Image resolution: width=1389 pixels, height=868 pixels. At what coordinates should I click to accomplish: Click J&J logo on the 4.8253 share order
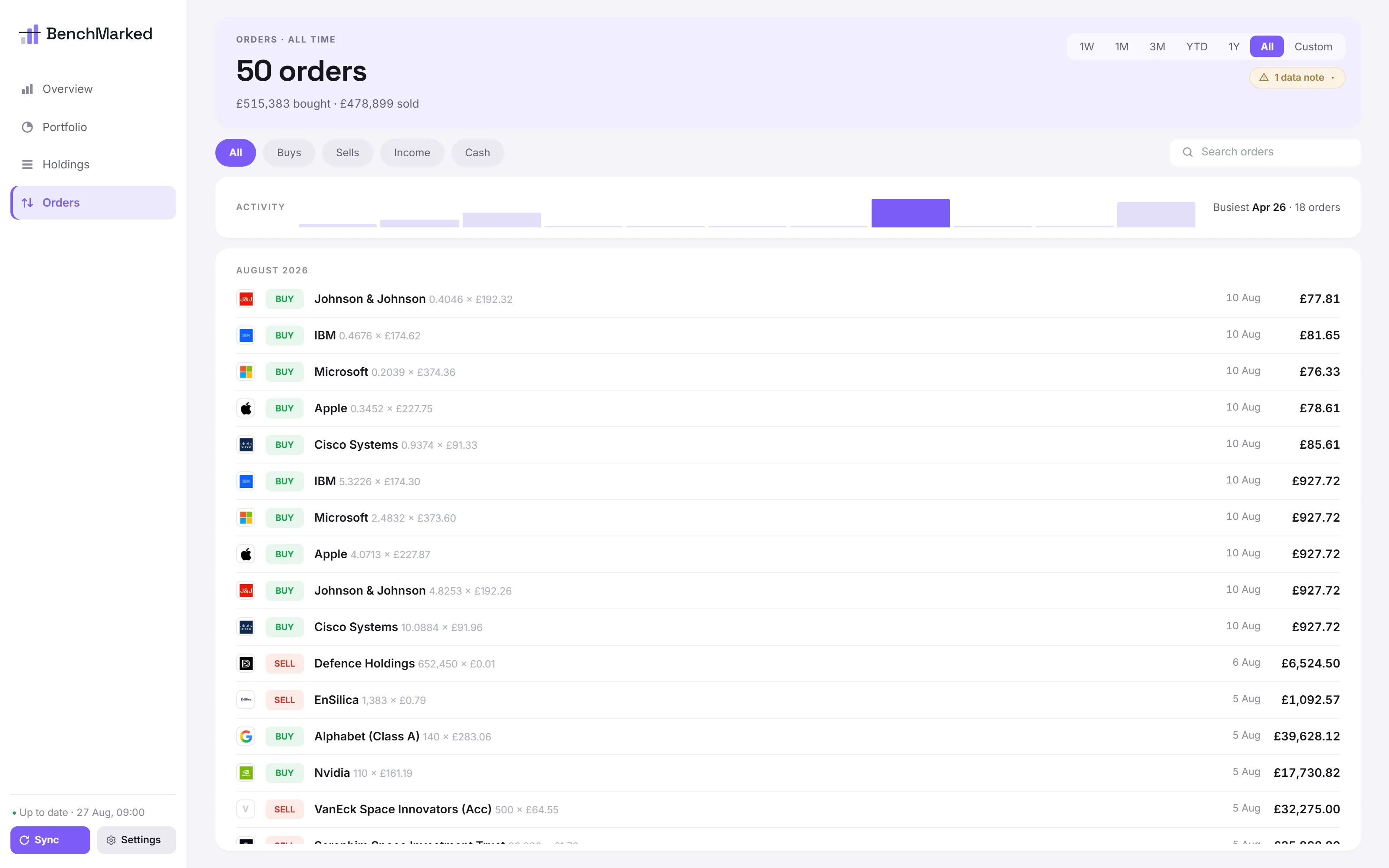click(246, 591)
